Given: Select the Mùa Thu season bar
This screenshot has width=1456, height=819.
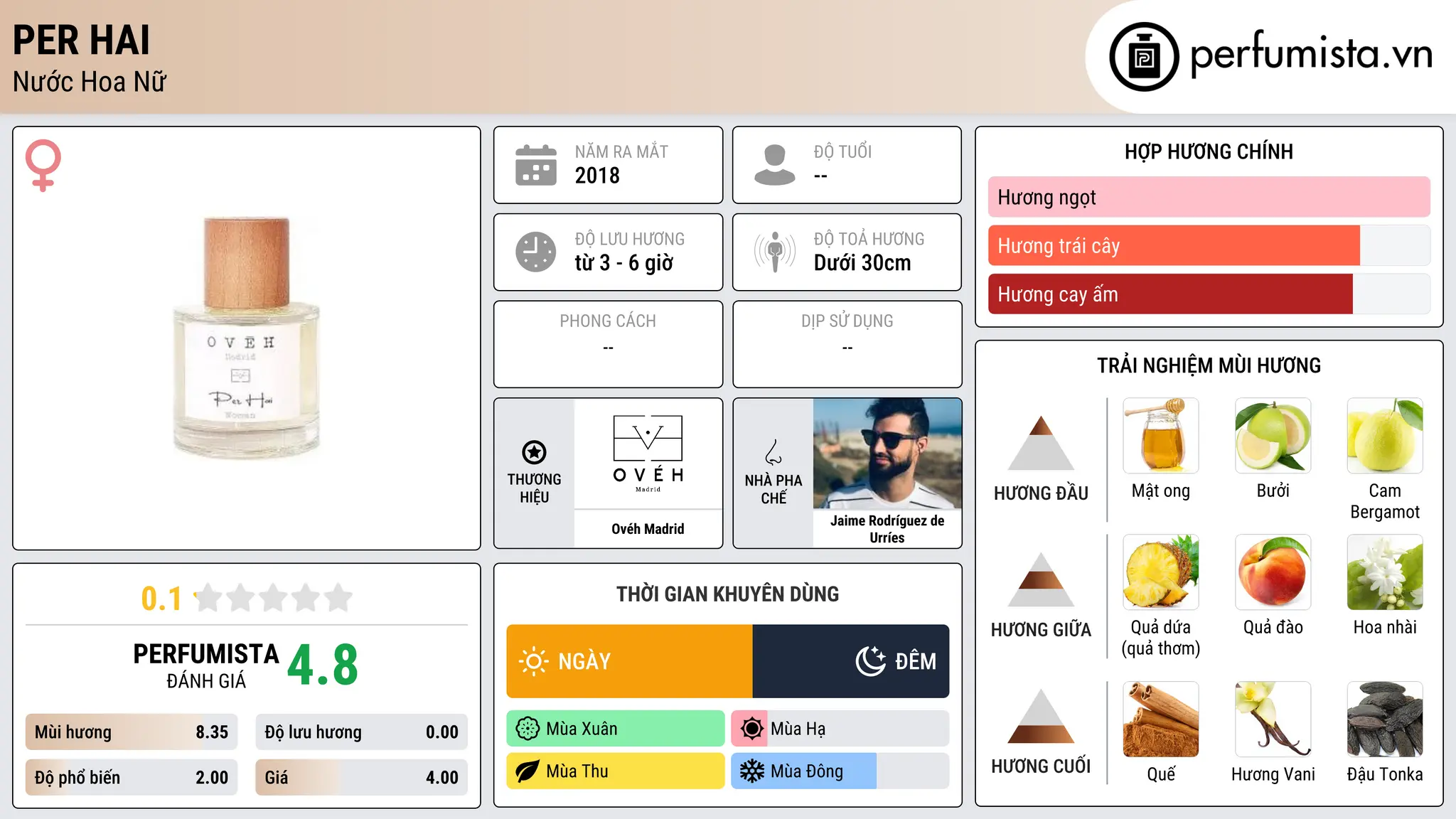Looking at the screenshot, I should pyautogui.click(x=616, y=771).
